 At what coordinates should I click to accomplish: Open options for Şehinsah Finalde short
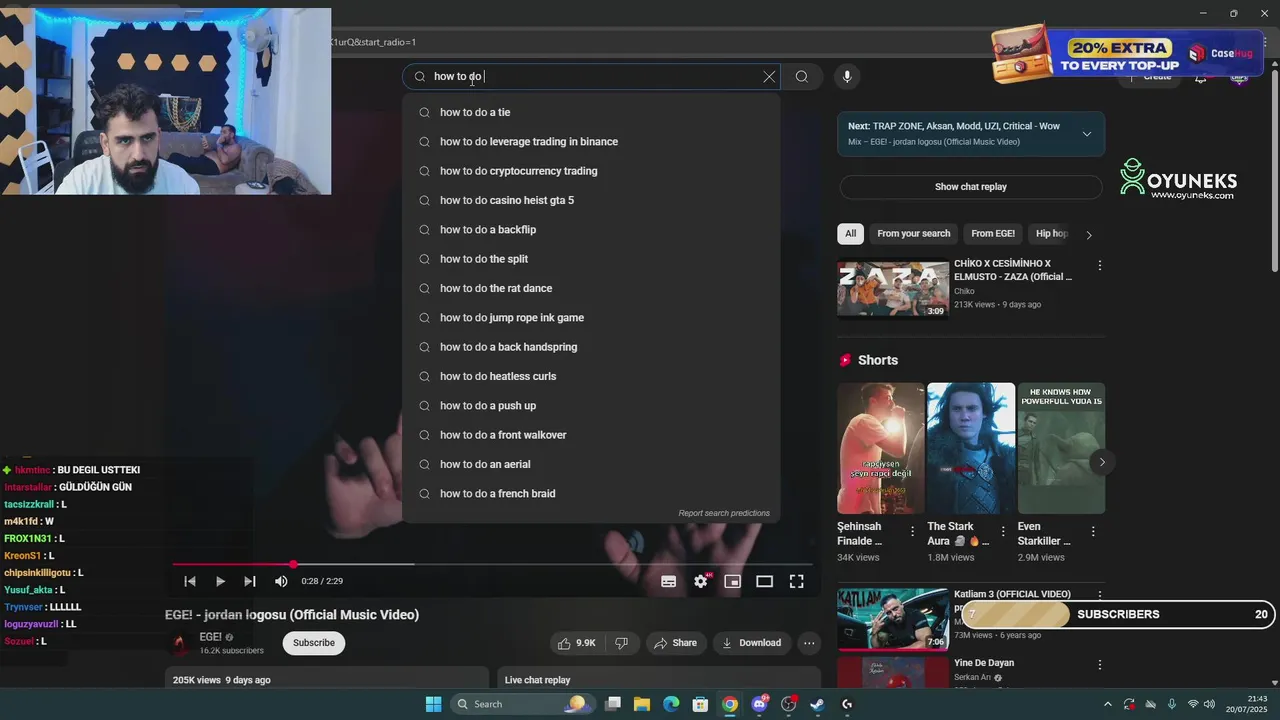pos(912,532)
